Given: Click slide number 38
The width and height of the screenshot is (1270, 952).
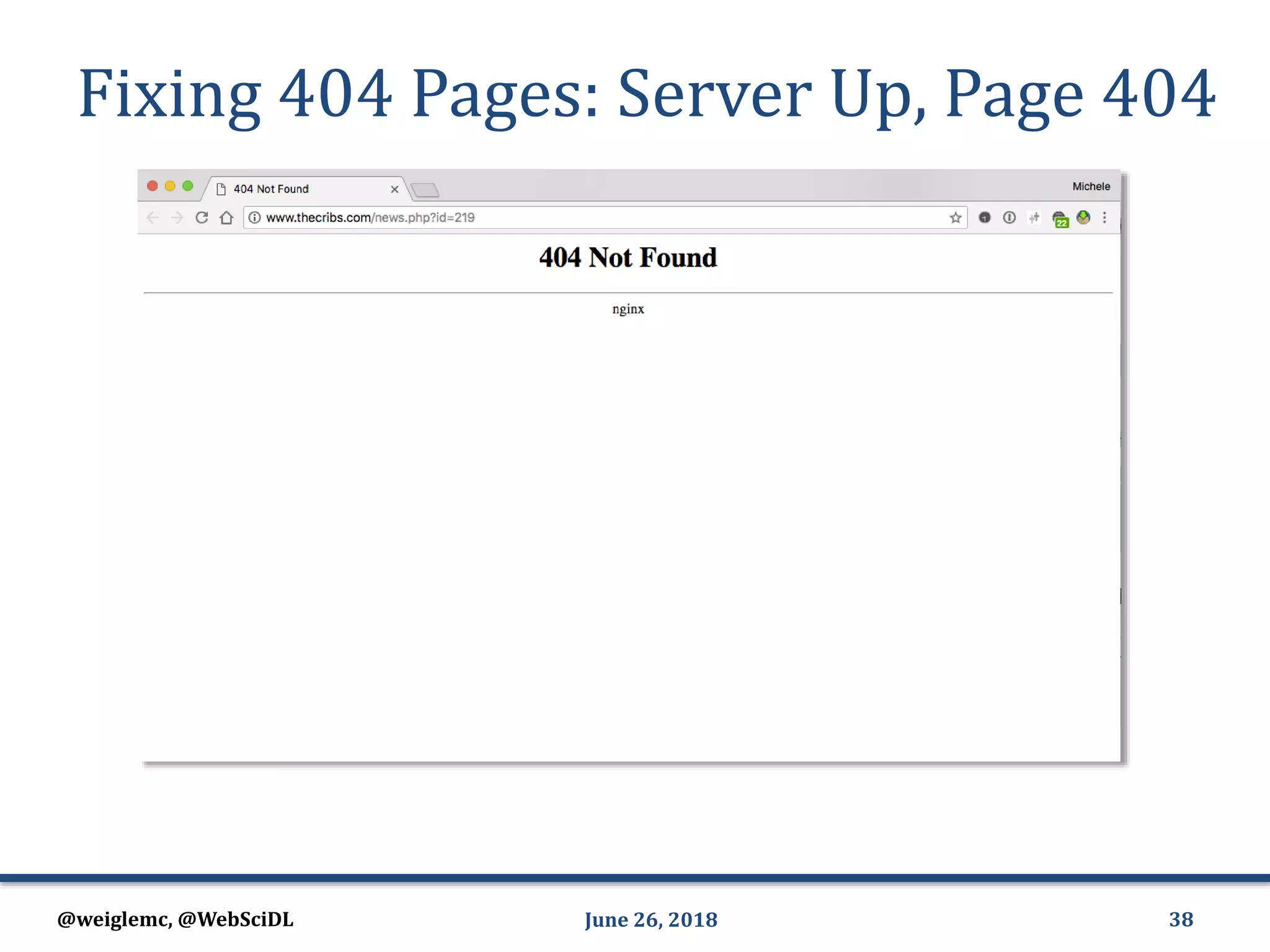Looking at the screenshot, I should 1181,919.
